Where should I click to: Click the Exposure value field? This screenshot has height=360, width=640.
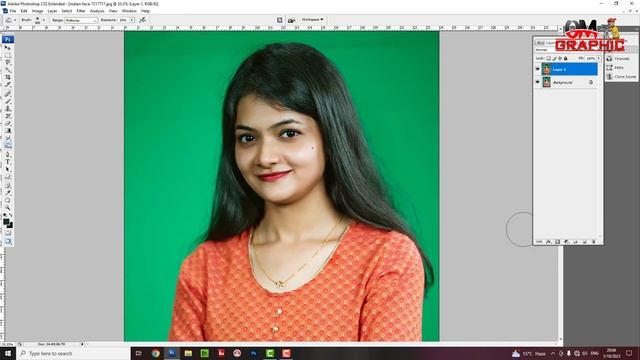123,20
